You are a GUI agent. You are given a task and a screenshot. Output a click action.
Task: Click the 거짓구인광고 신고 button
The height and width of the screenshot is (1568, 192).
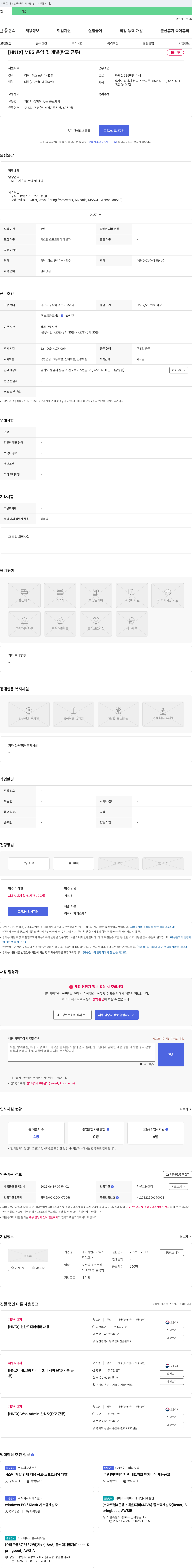click(177, 1174)
